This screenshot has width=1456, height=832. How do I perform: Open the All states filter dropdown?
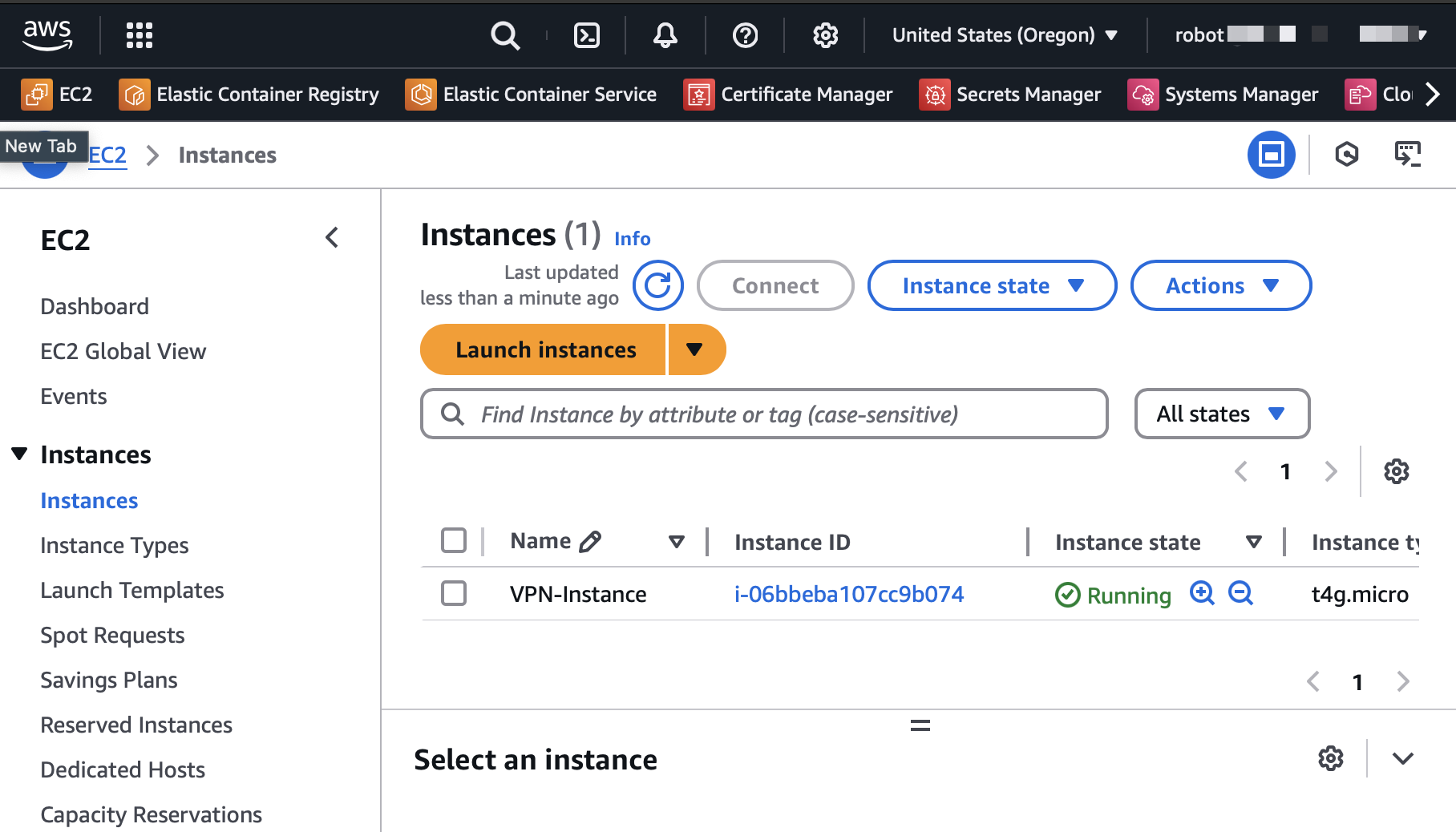tap(1222, 414)
